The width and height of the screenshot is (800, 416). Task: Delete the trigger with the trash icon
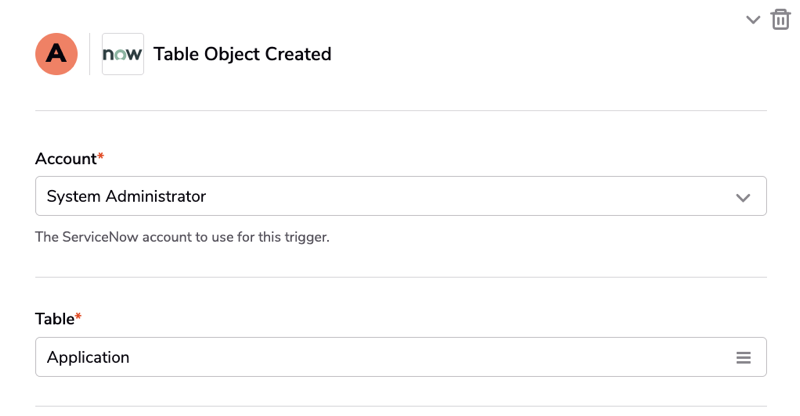tap(780, 20)
